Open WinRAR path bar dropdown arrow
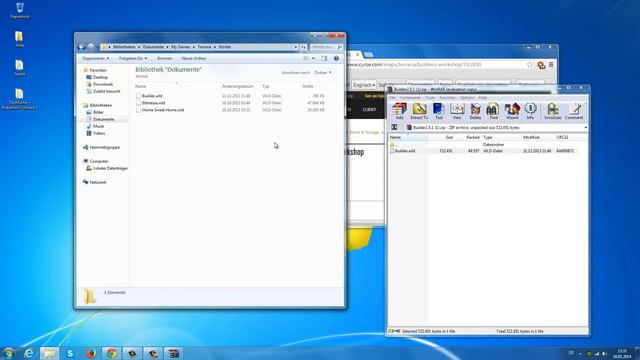 point(585,128)
